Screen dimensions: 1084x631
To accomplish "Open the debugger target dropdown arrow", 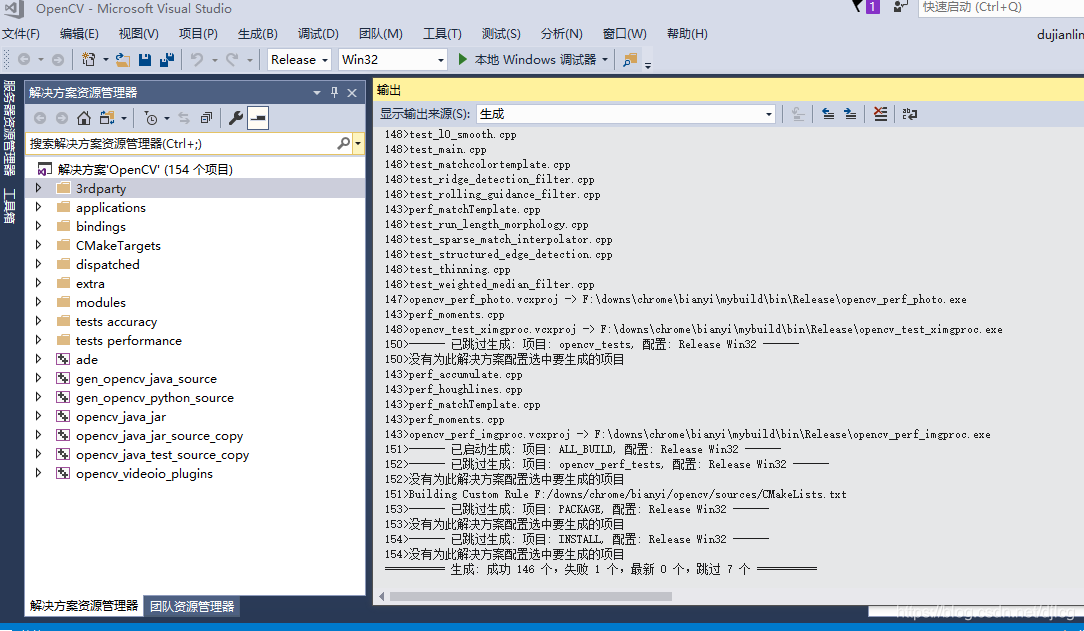I will tap(605, 60).
